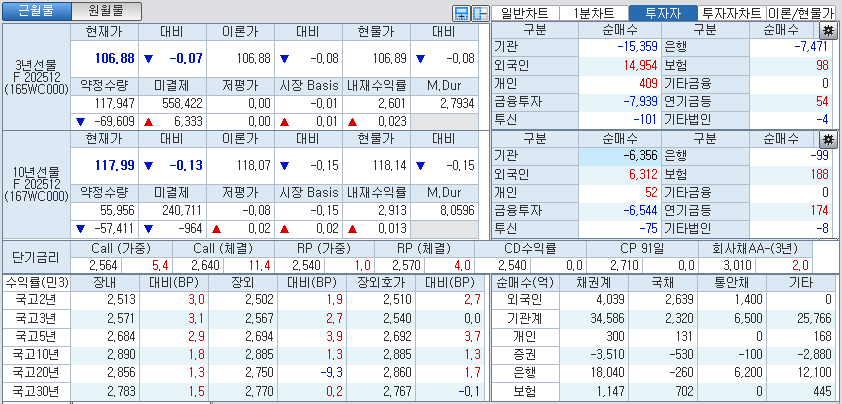Click the 수익률(민3) column header
Image resolution: width=842 pixels, height=404 pixels.
pyautogui.click(x=36, y=282)
